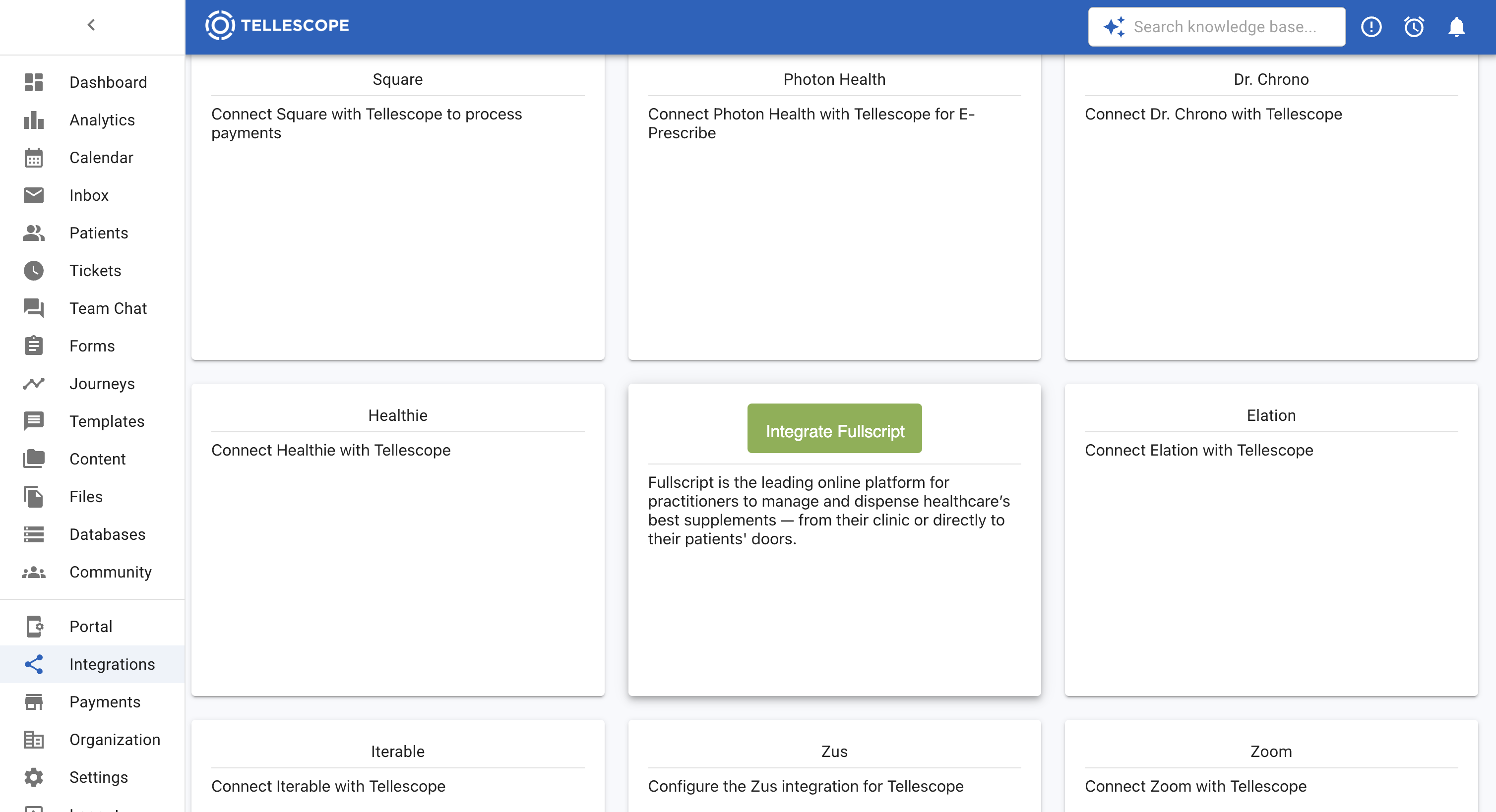1496x812 pixels.
Task: Open the Forms clipboard icon
Action: point(34,346)
